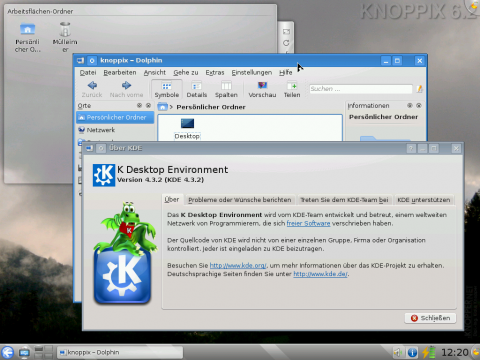The height and width of the screenshot is (360, 480).
Task: Click the 12:20 clock on the panel
Action: [x=455, y=352]
